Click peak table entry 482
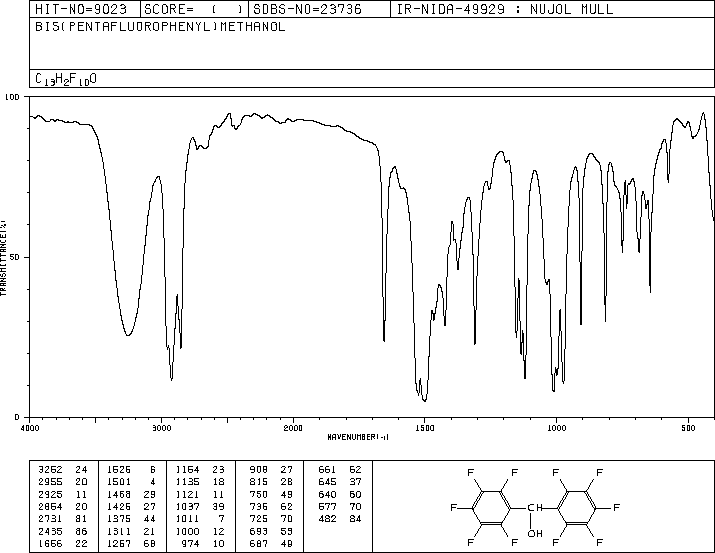Viewport: 715px width, 553px height. [327, 519]
